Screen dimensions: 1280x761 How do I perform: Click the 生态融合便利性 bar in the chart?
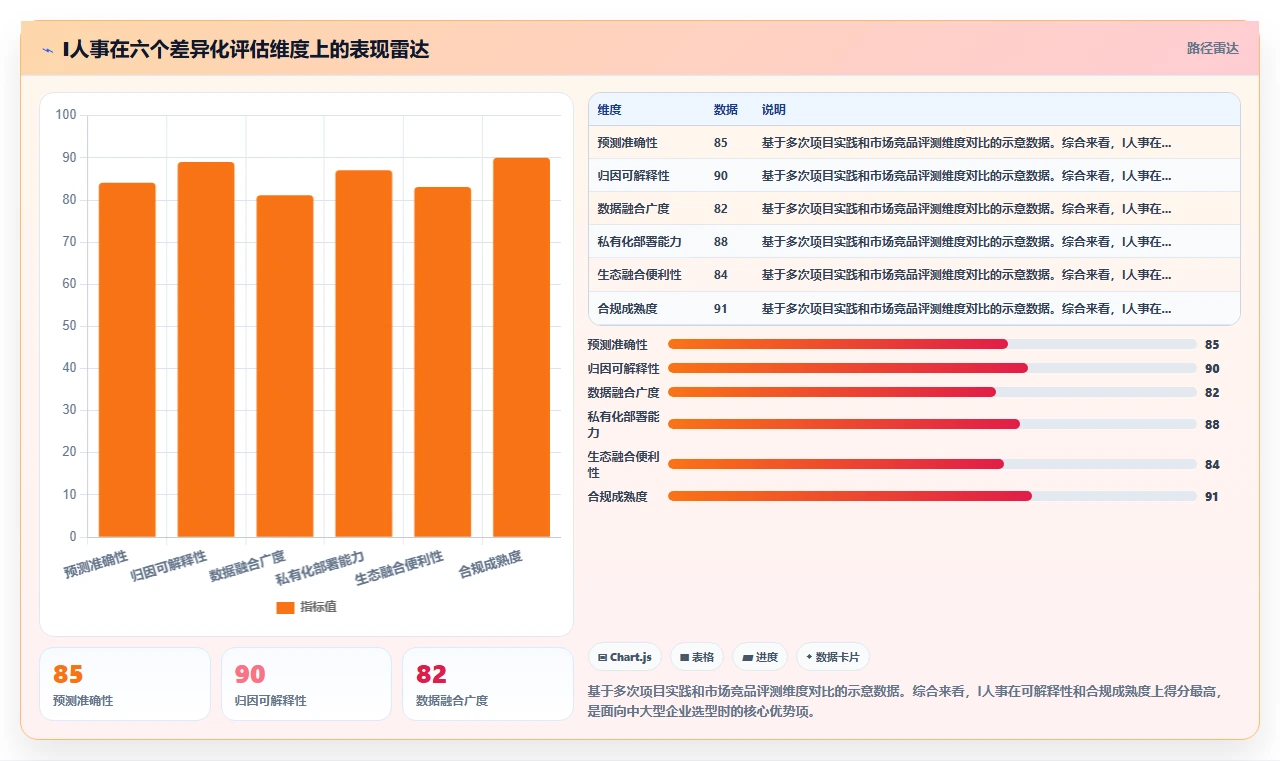(x=443, y=362)
